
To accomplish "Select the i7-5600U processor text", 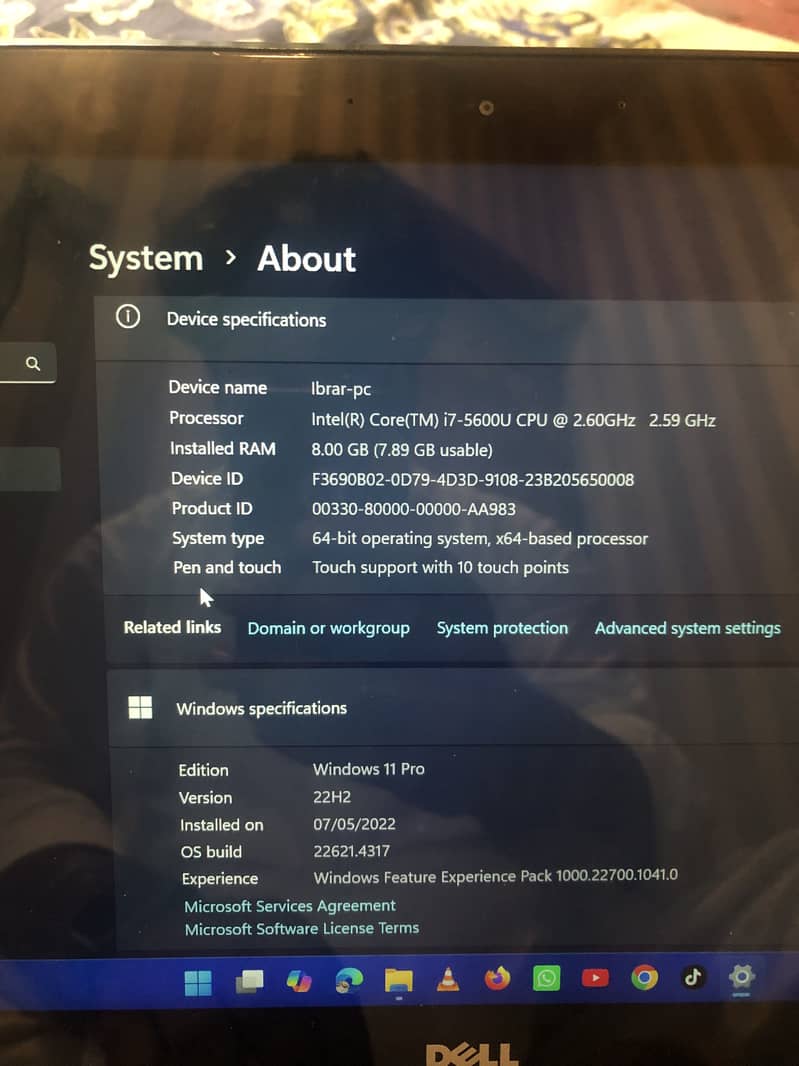I will [x=513, y=420].
